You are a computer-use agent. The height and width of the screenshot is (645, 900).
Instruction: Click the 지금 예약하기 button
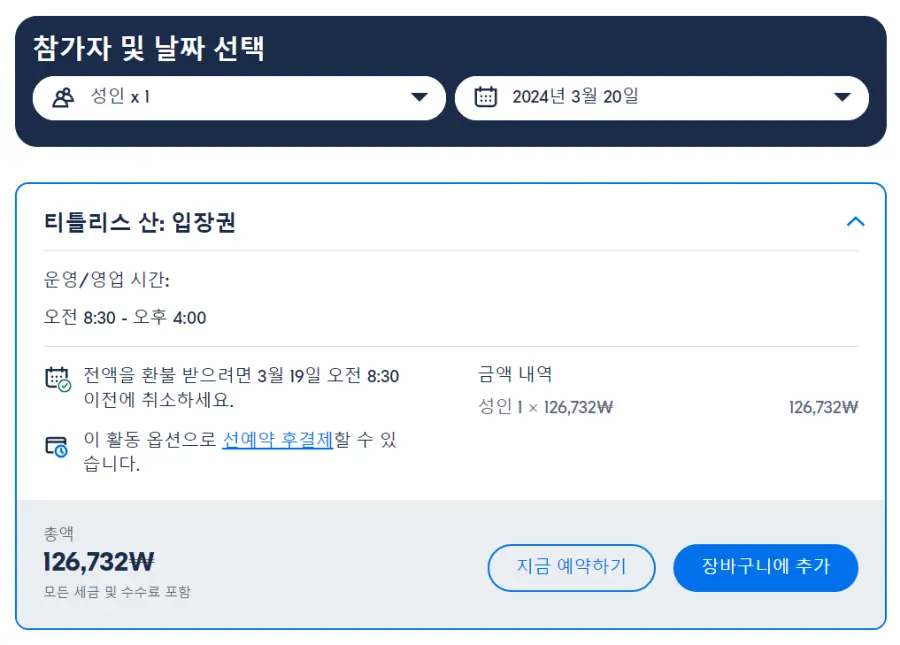click(571, 568)
